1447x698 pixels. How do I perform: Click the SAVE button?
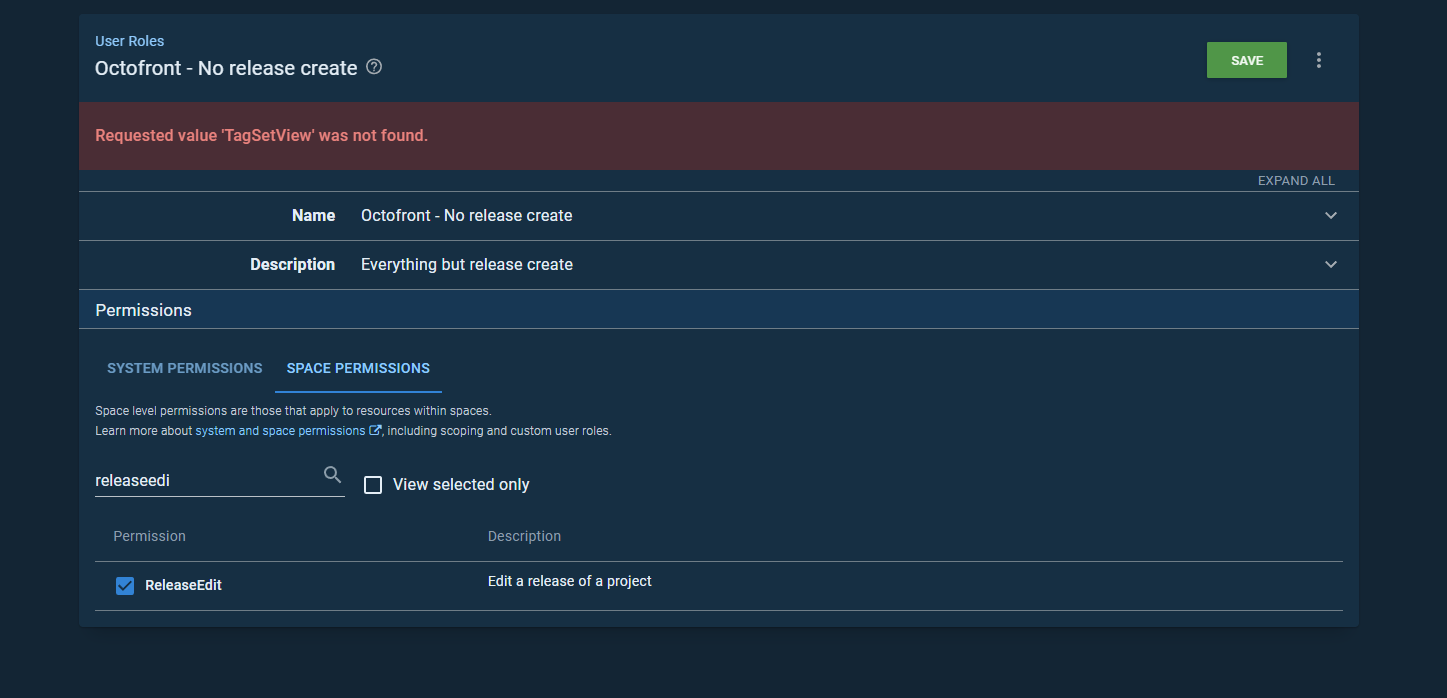pyautogui.click(x=1246, y=60)
